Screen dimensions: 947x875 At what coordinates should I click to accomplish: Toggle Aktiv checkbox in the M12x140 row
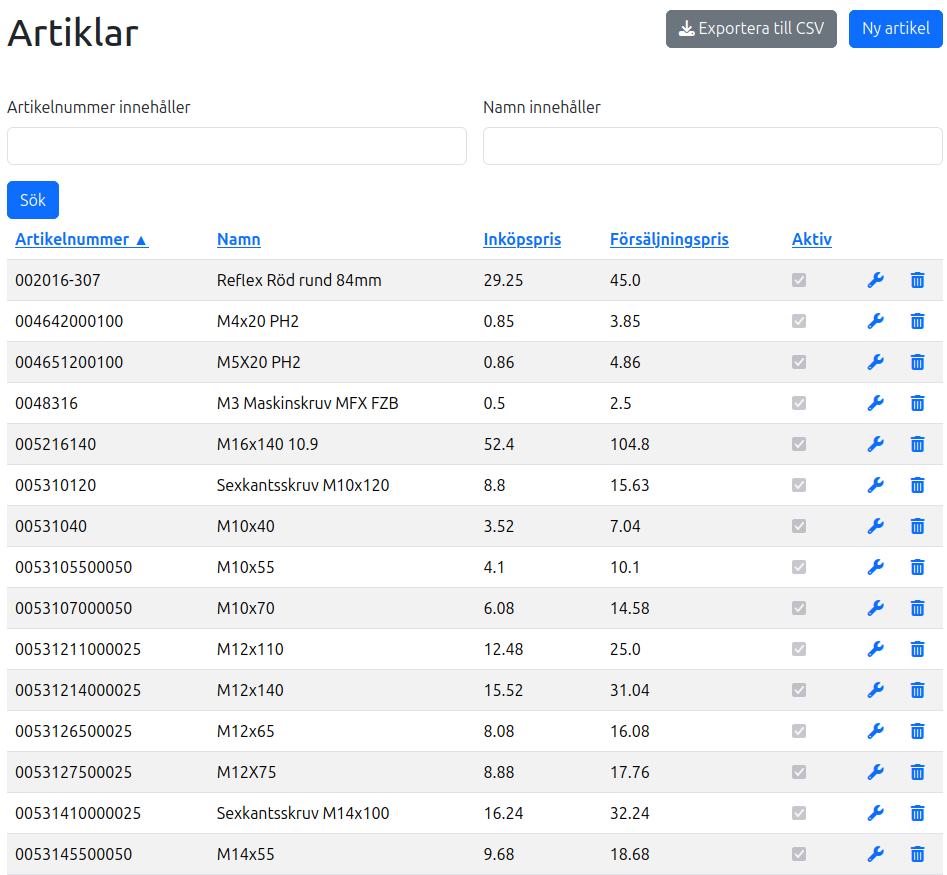pos(799,690)
